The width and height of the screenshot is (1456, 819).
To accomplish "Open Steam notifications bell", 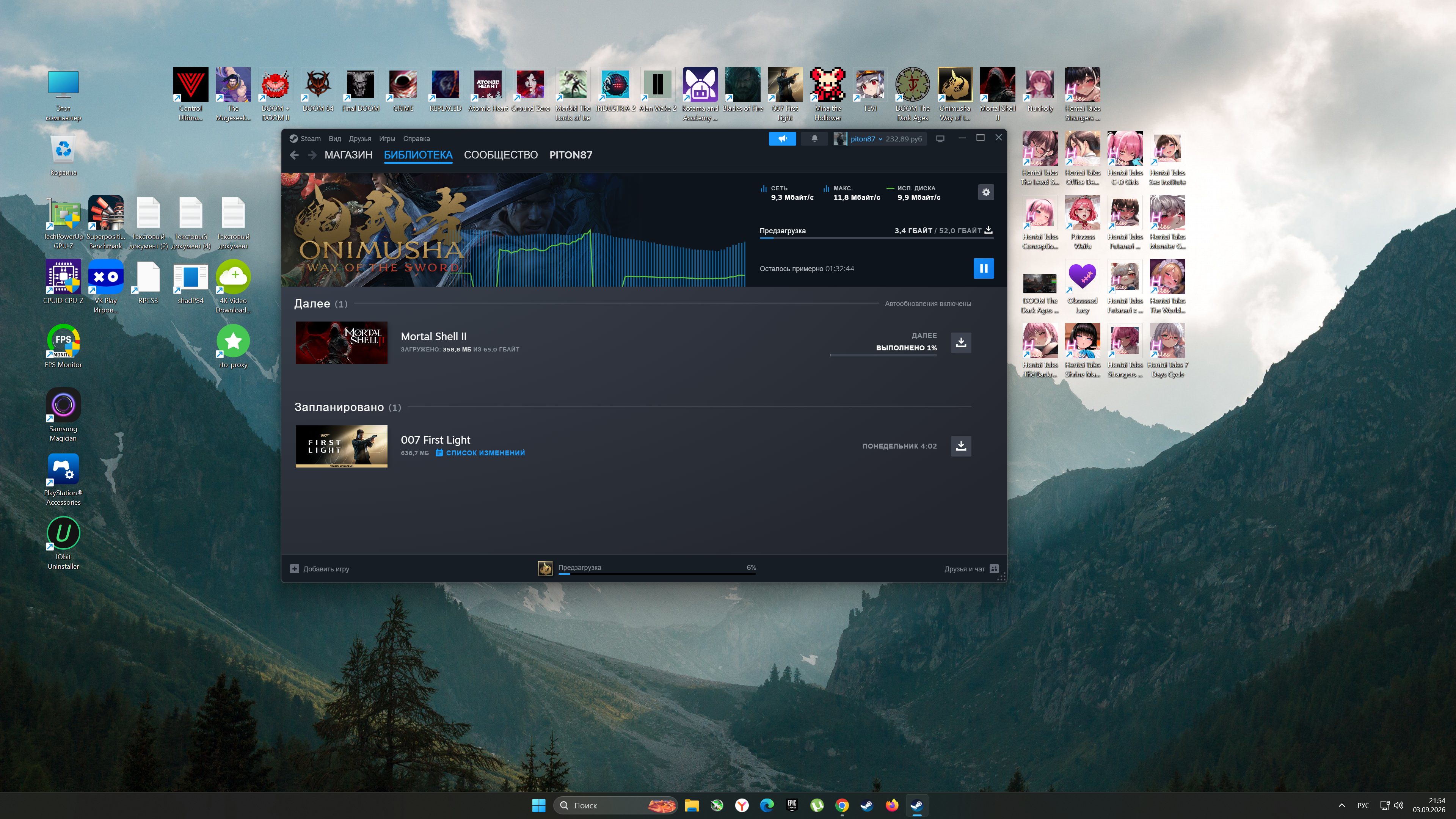I will [814, 138].
